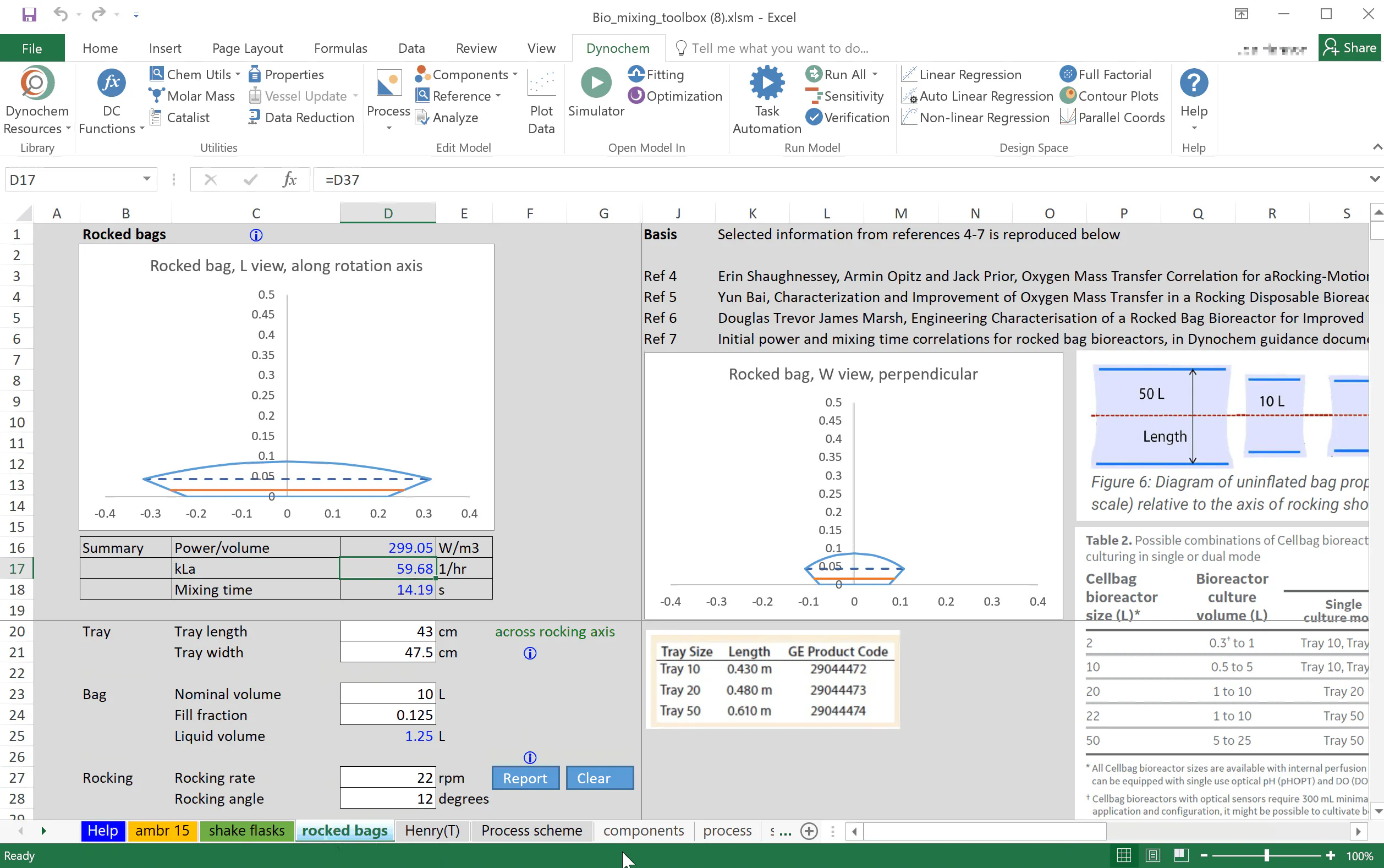Switch to Page Break Preview view
The height and width of the screenshot is (868, 1384).
[x=1181, y=855]
